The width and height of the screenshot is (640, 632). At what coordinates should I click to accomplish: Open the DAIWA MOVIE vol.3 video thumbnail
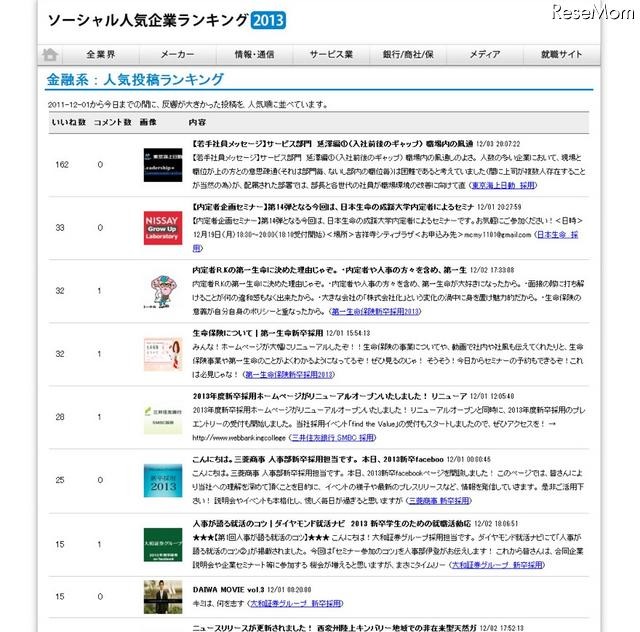click(x=163, y=597)
